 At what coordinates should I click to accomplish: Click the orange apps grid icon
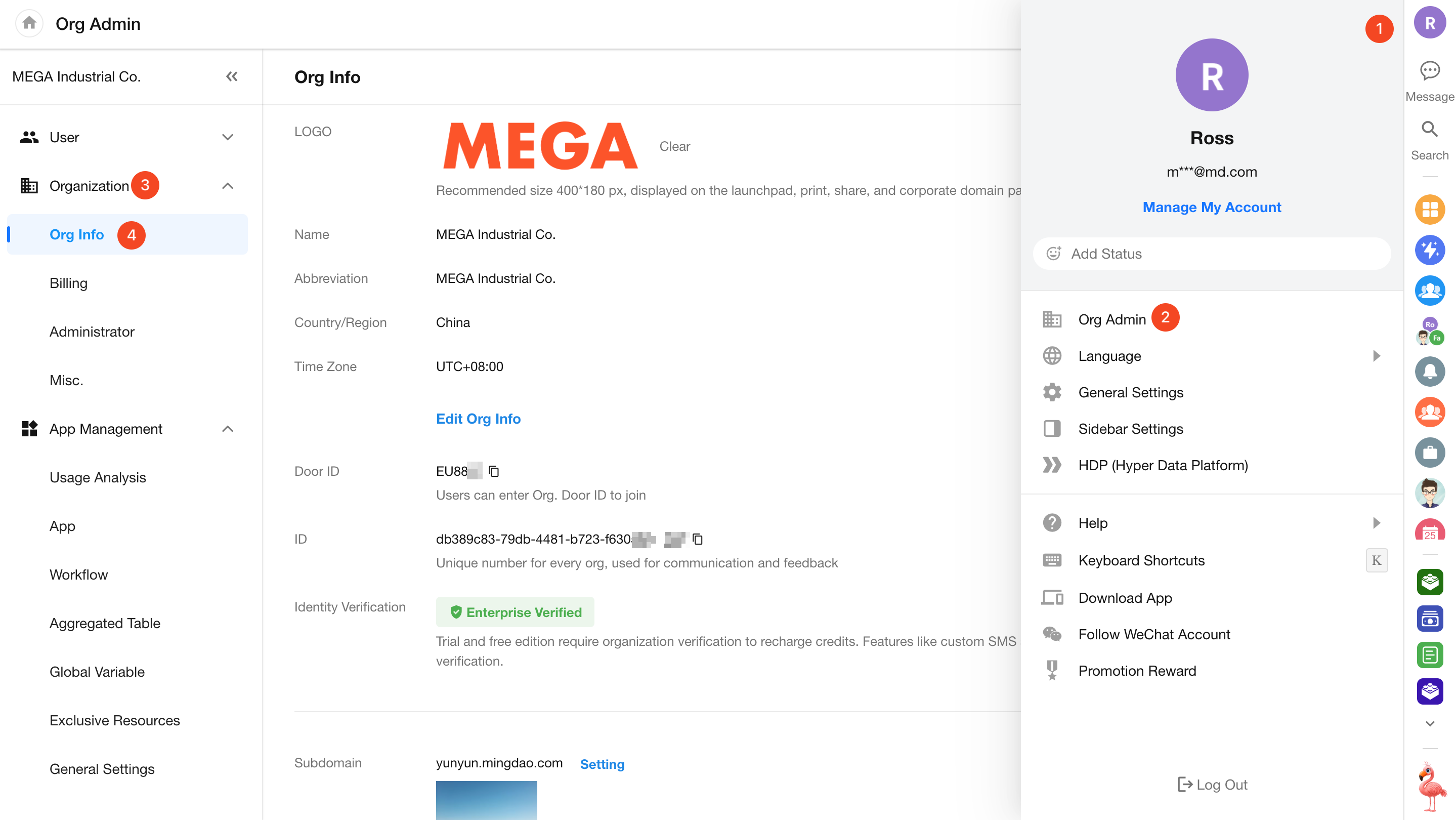click(x=1429, y=210)
